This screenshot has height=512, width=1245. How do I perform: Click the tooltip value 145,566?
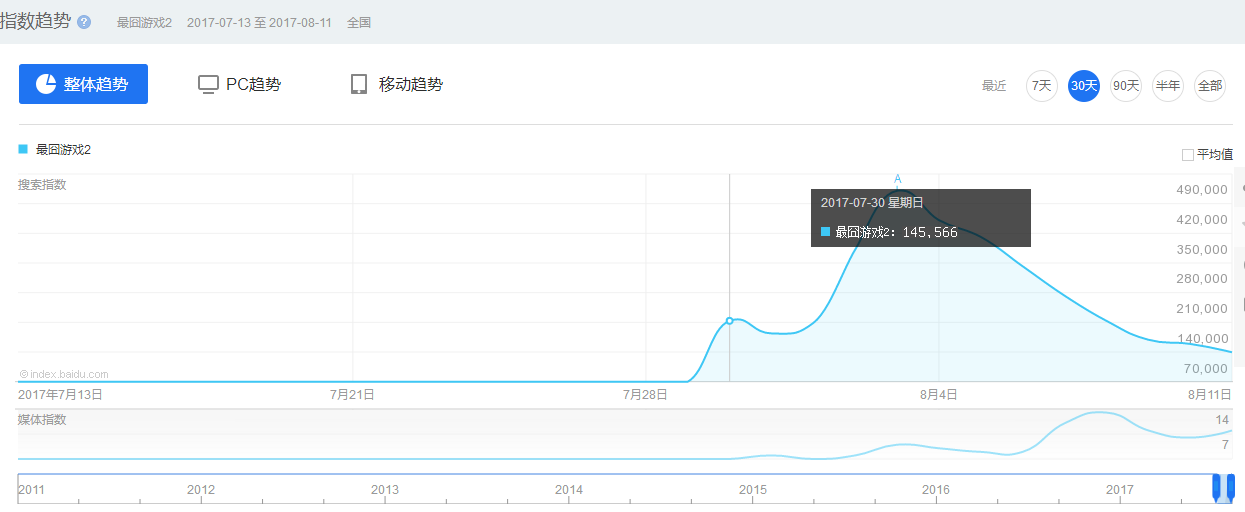coord(930,232)
